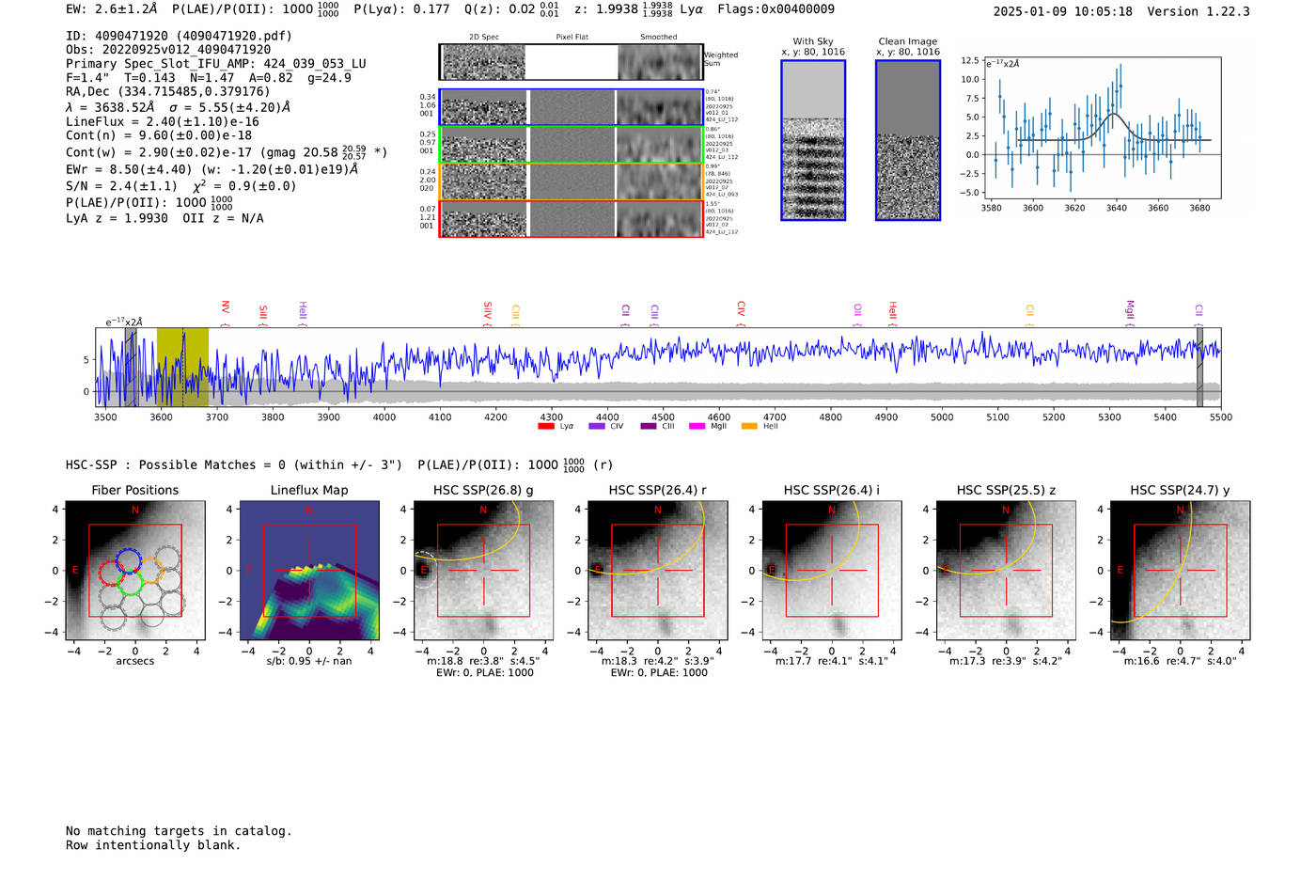1316x896 pixels.
Task: Click the CIV legend color swatch
Action: click(x=596, y=427)
